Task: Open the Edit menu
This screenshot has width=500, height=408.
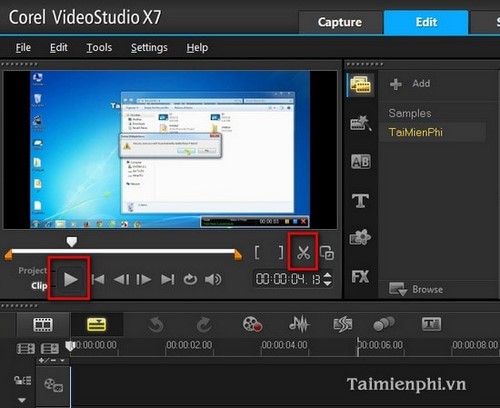Action: click(59, 48)
